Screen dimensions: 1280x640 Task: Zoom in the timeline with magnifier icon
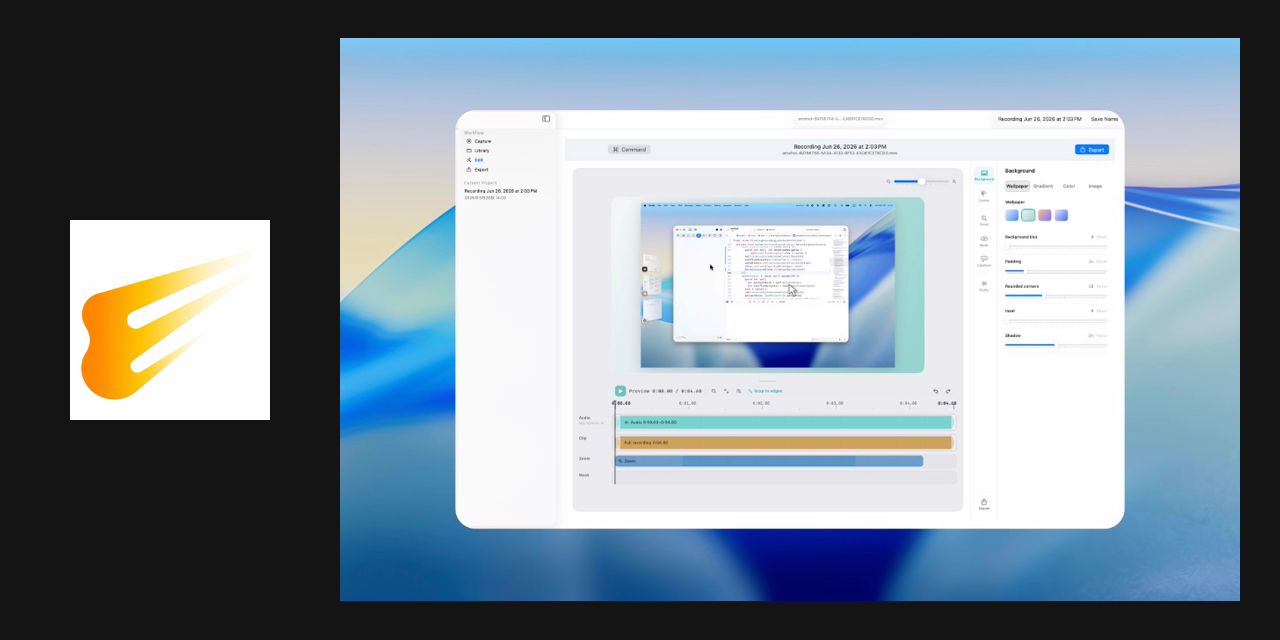739,391
